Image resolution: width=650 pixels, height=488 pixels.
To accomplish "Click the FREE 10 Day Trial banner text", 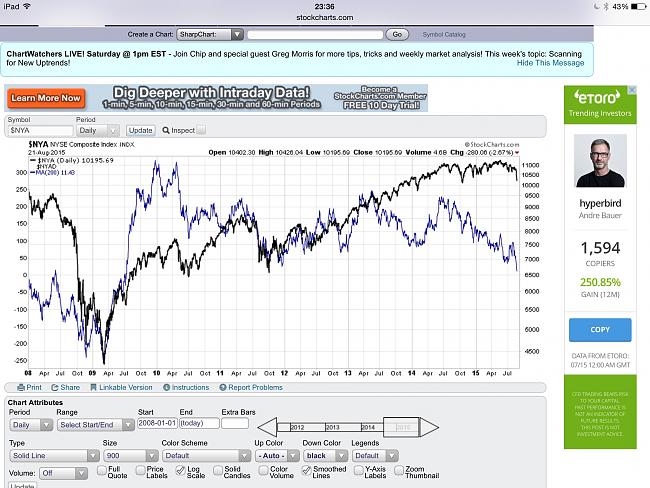I will [x=381, y=105].
